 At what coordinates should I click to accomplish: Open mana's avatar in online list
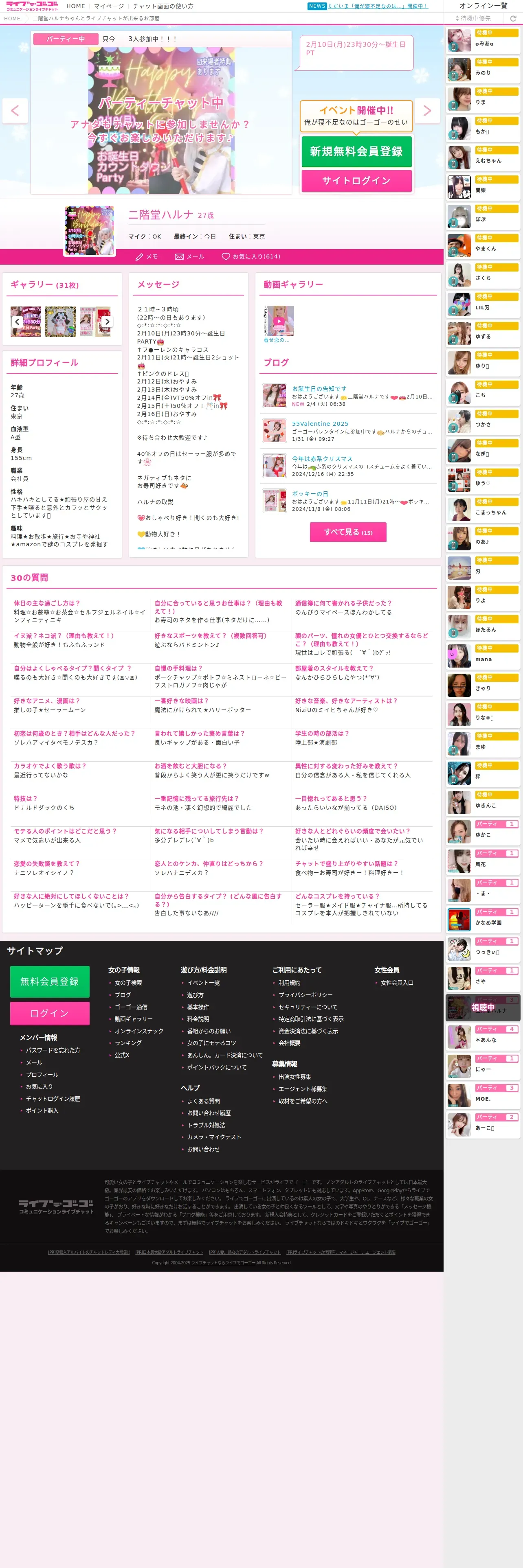tap(459, 656)
